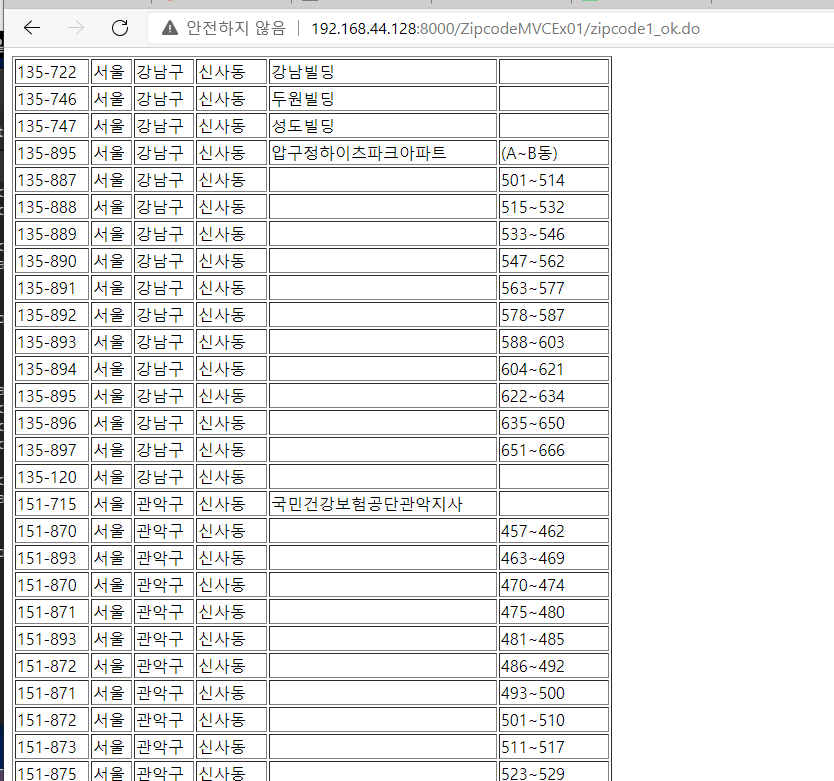Reload the current page
Screen dimensions: 834x781
pyautogui.click(x=120, y=28)
